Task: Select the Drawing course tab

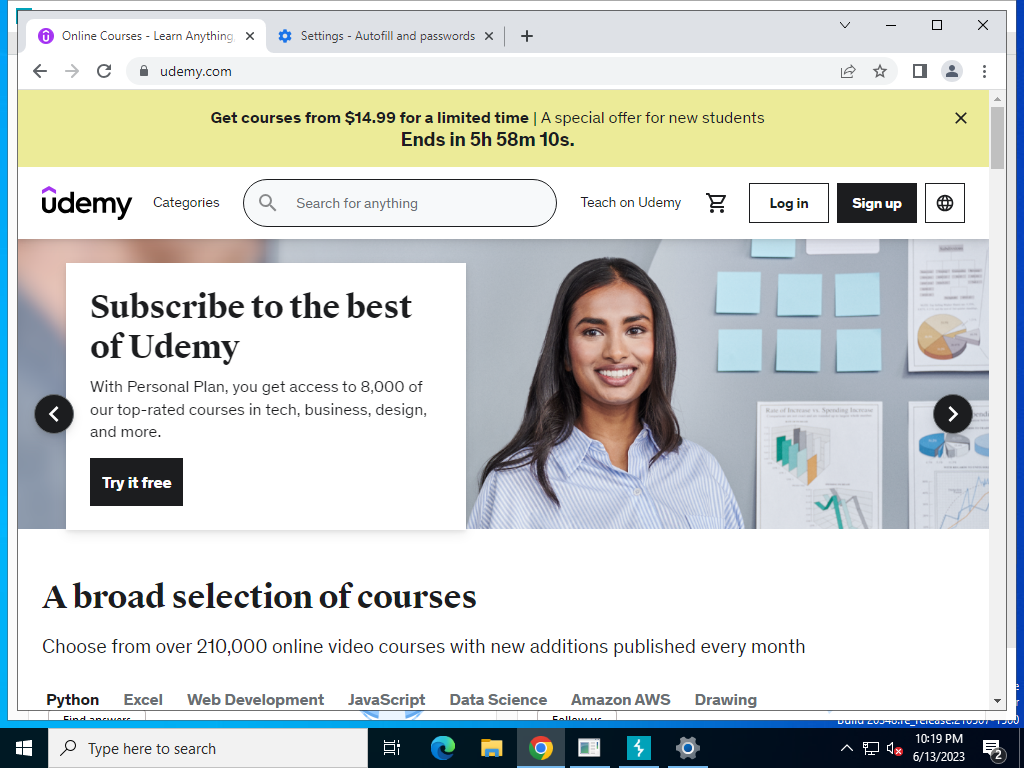Action: click(x=726, y=699)
